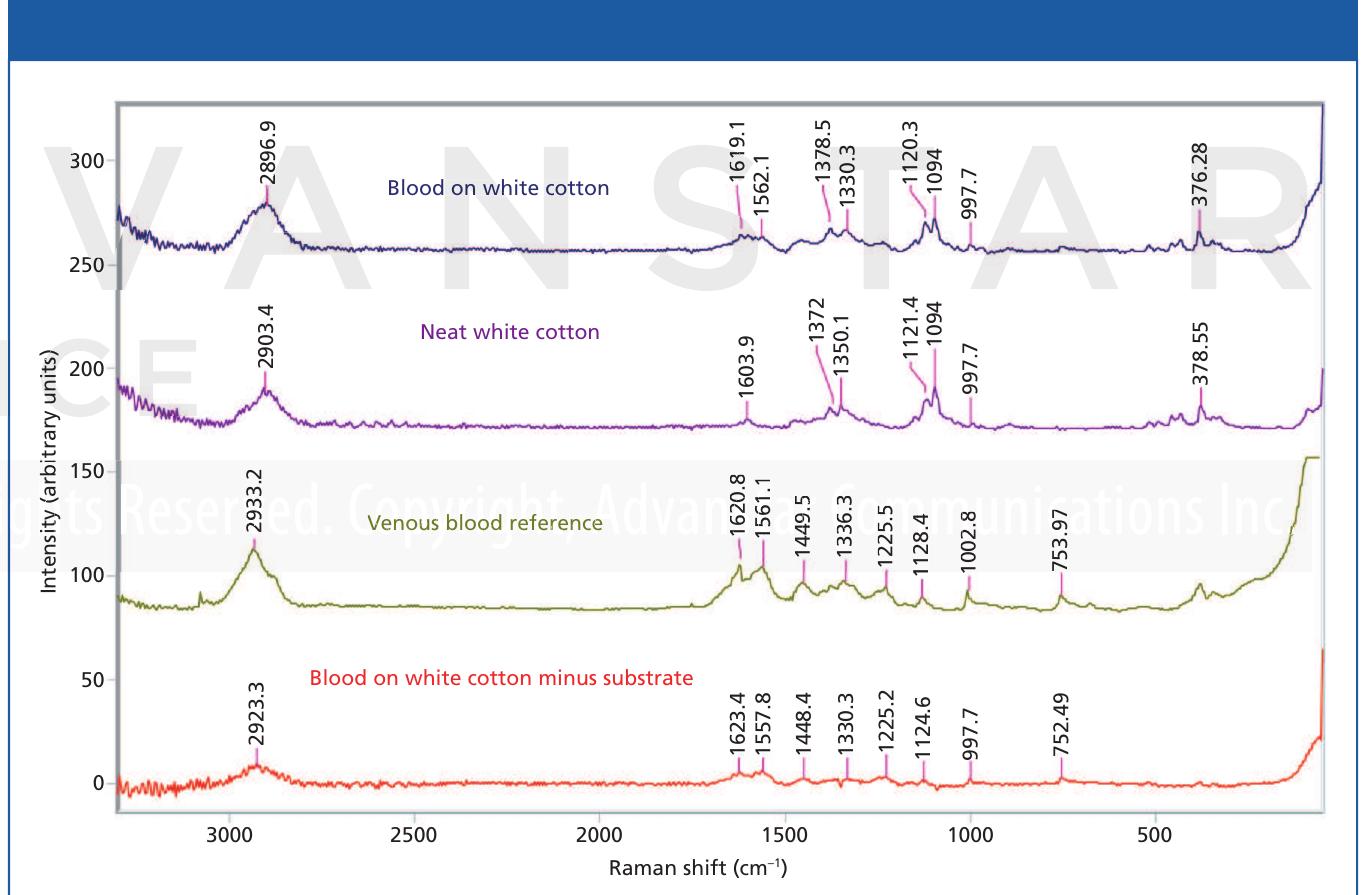The width and height of the screenshot is (1364, 895).
Task: Click the 1336.3 peak label
Action: [846, 525]
